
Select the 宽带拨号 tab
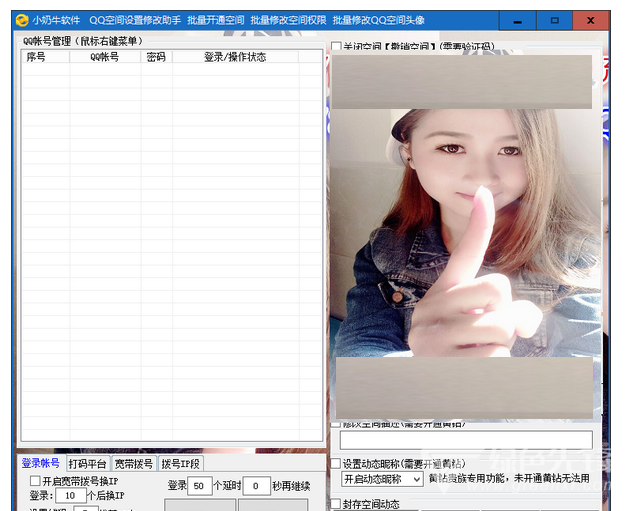pos(134,464)
